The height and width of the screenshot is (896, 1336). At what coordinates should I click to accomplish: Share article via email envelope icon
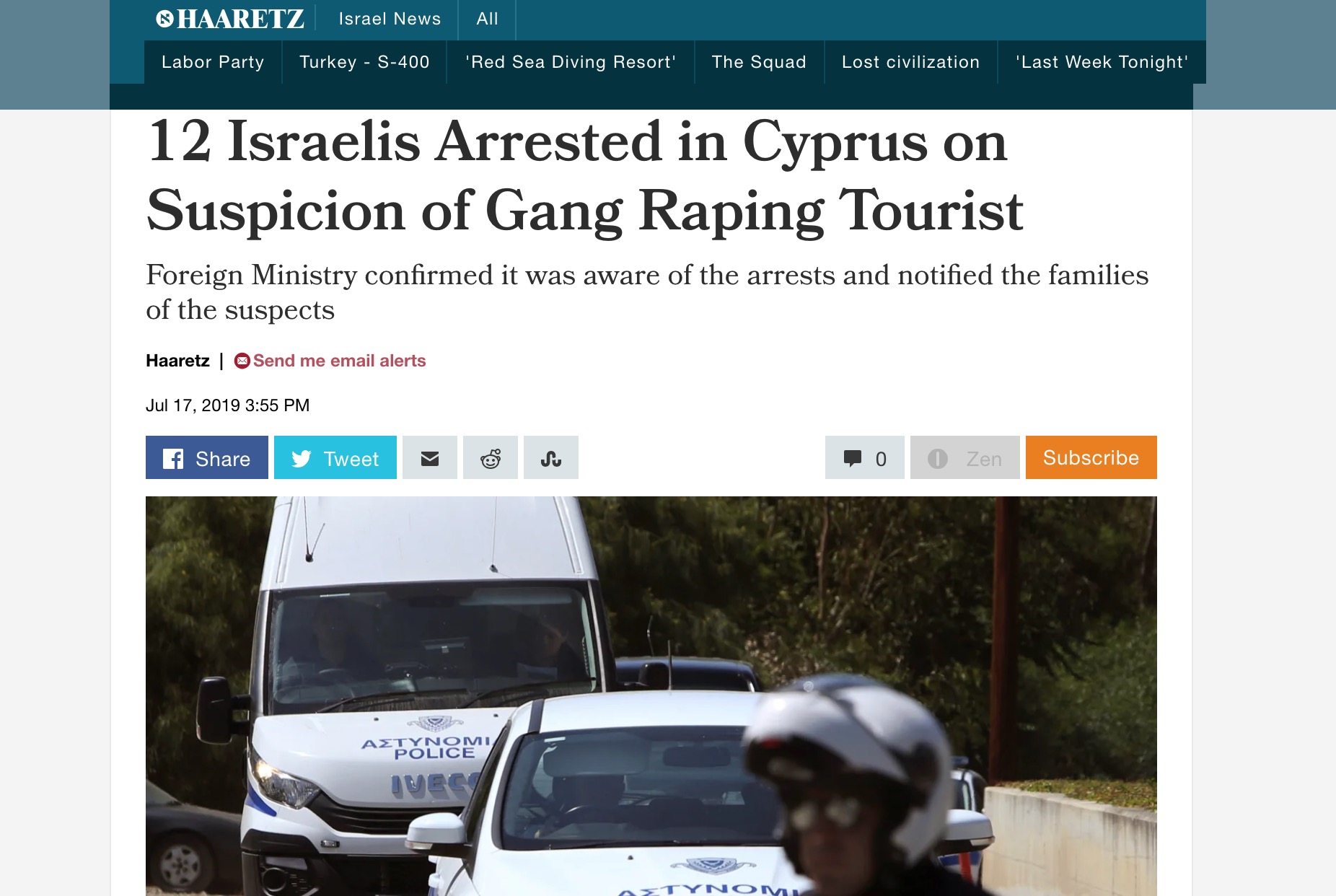(x=430, y=457)
